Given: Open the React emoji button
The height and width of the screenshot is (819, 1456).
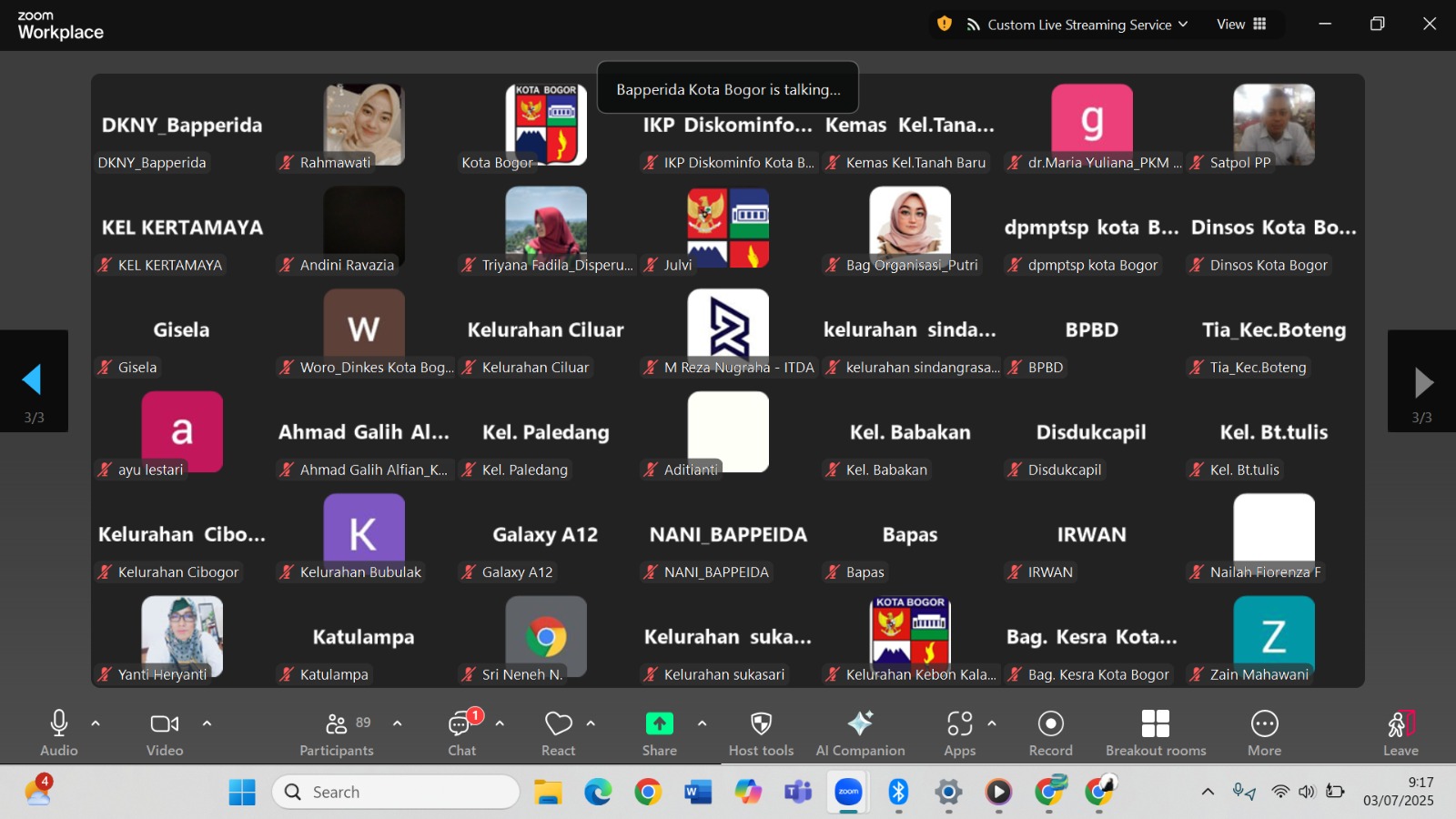Looking at the screenshot, I should click(x=558, y=733).
